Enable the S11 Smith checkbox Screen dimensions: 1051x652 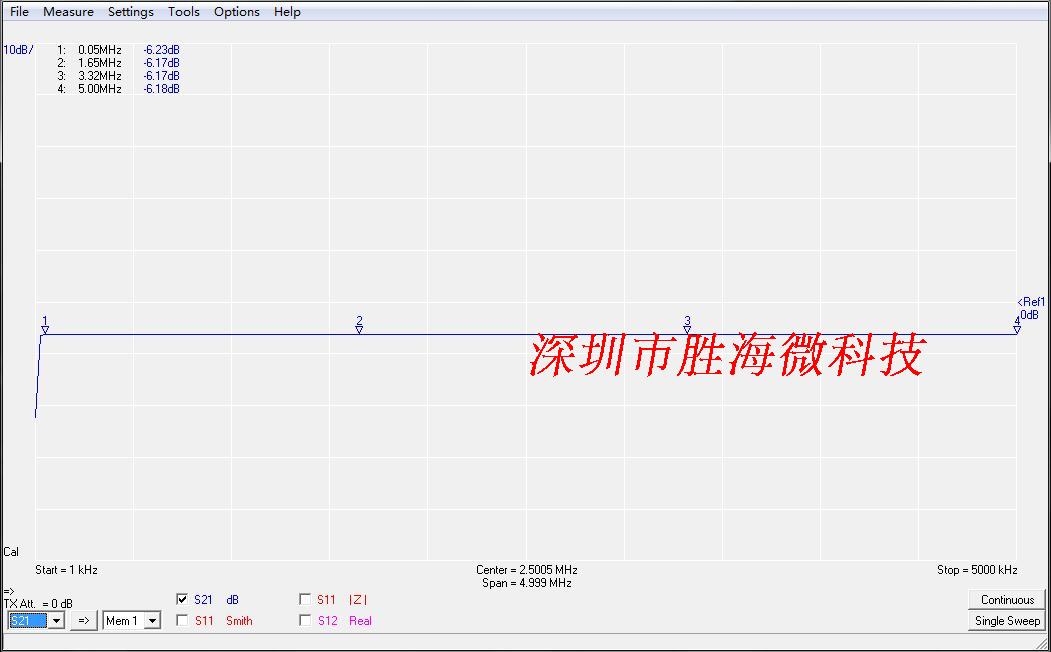[x=182, y=621]
